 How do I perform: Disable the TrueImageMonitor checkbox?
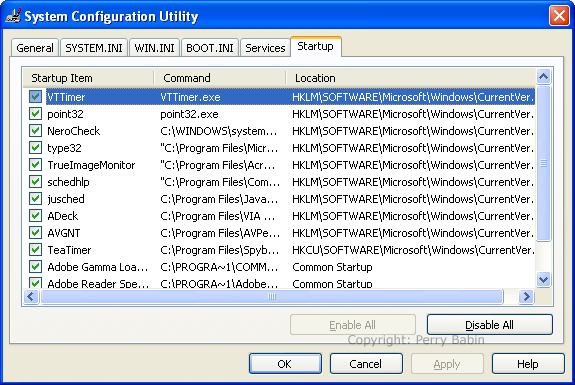pyautogui.click(x=35, y=165)
